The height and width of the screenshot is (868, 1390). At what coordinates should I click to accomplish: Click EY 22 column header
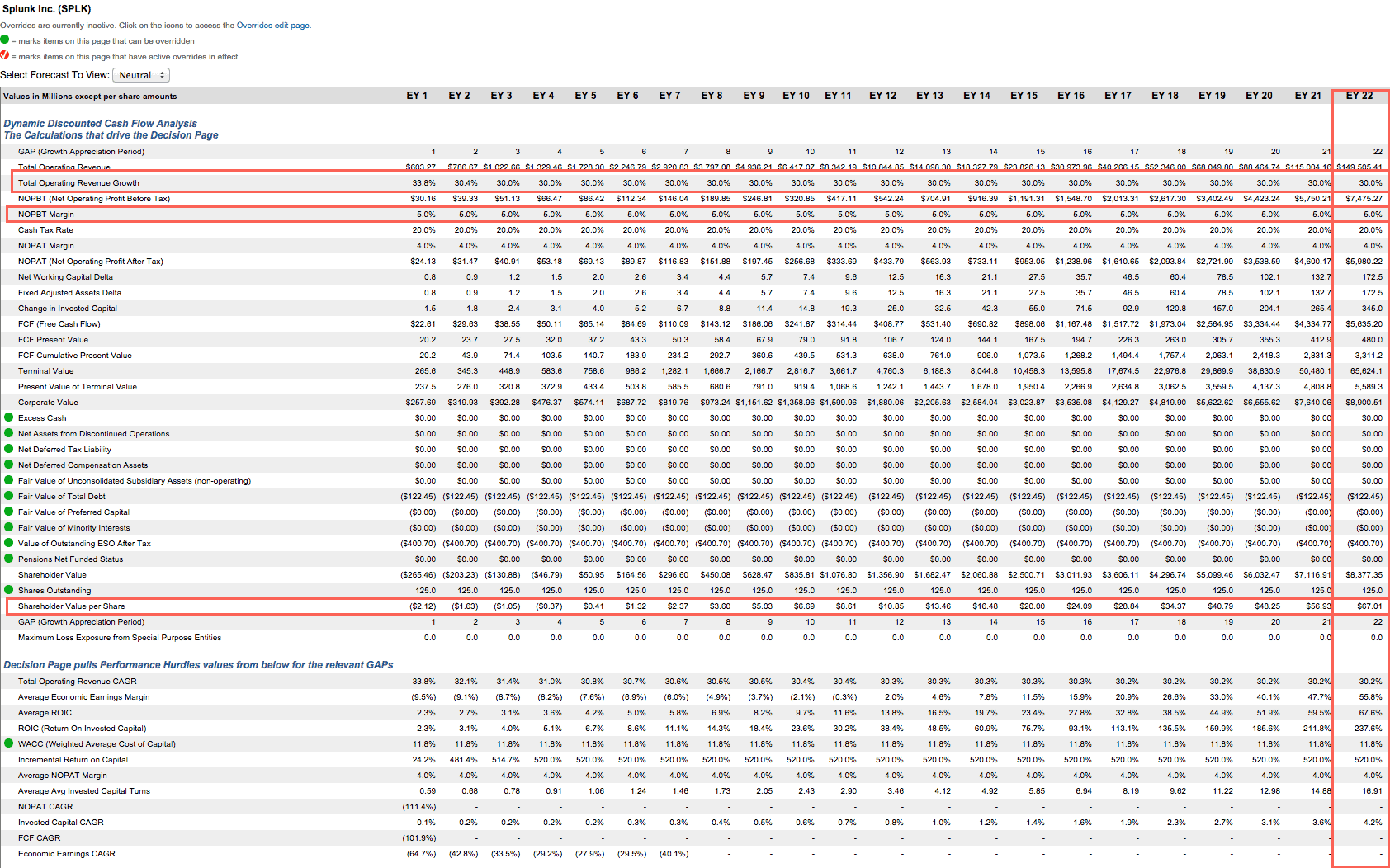pos(1359,96)
